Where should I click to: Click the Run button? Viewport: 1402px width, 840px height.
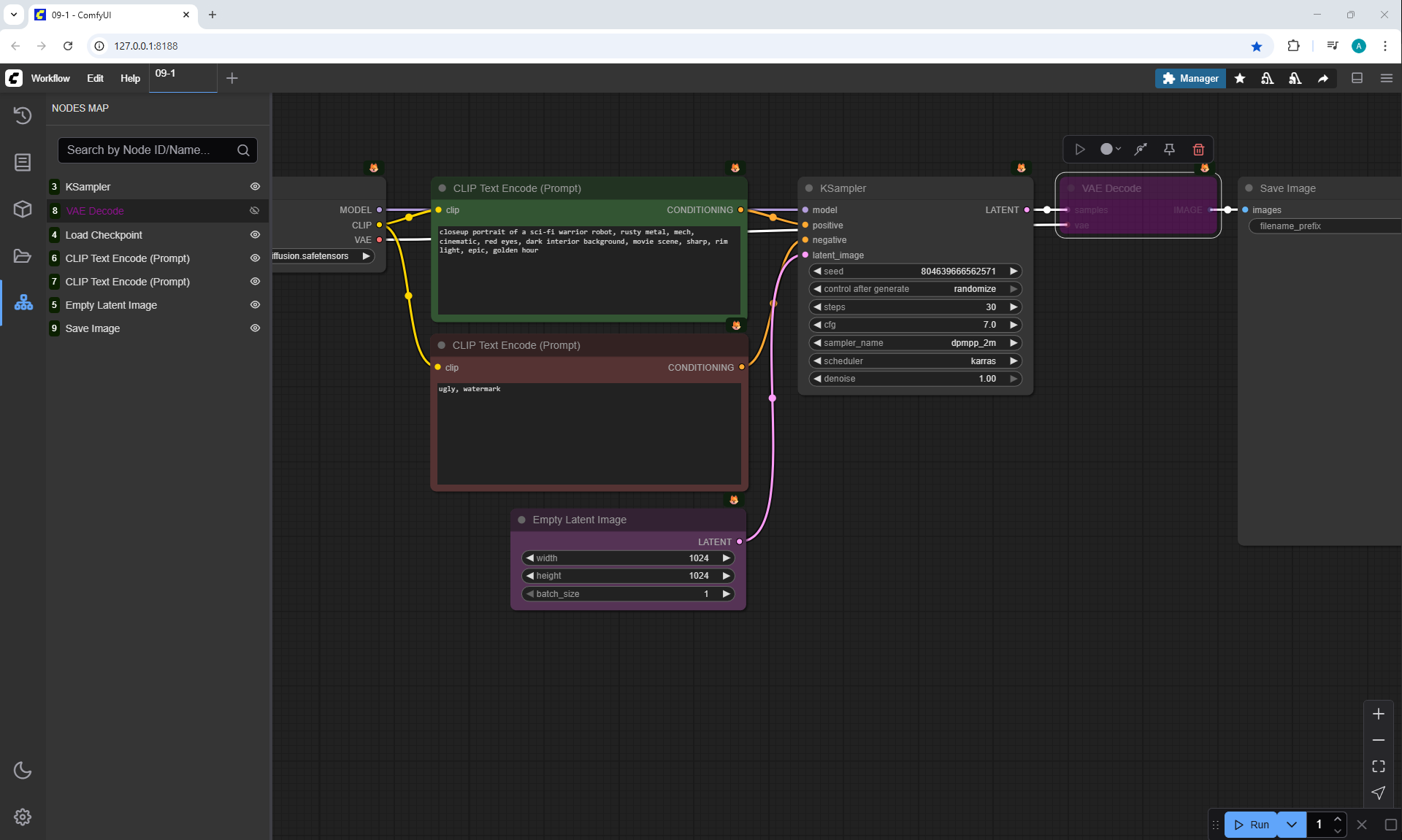pos(1252,825)
